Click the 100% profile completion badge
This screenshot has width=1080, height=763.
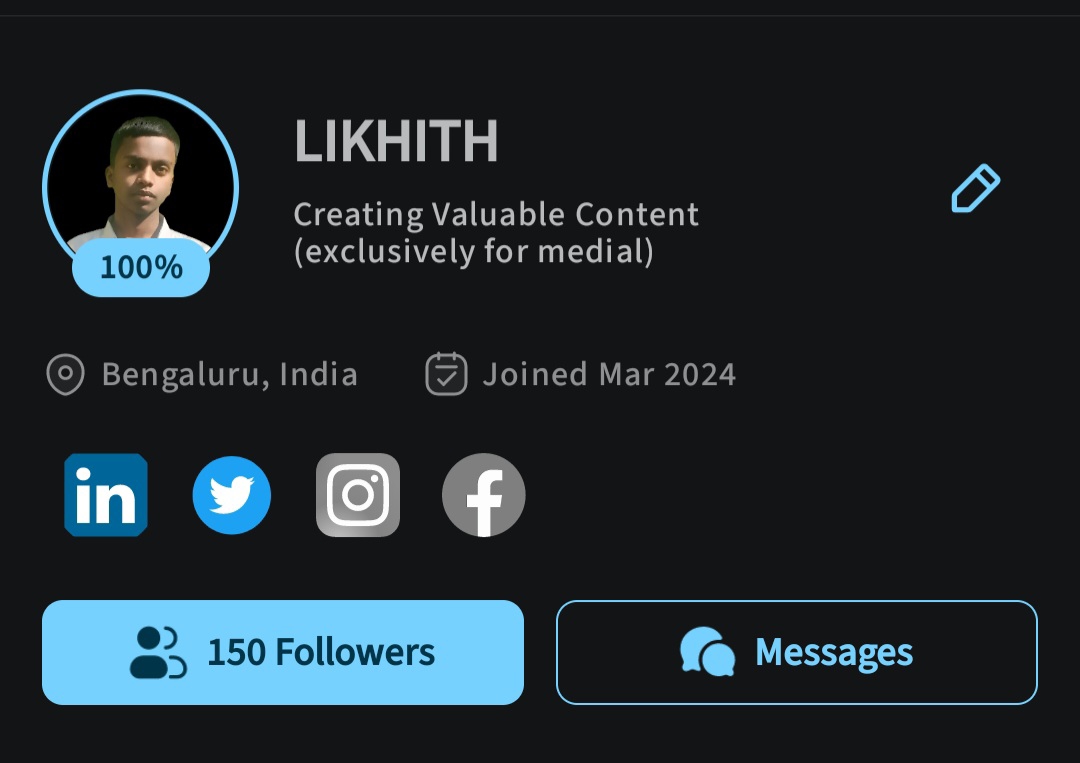tap(141, 267)
